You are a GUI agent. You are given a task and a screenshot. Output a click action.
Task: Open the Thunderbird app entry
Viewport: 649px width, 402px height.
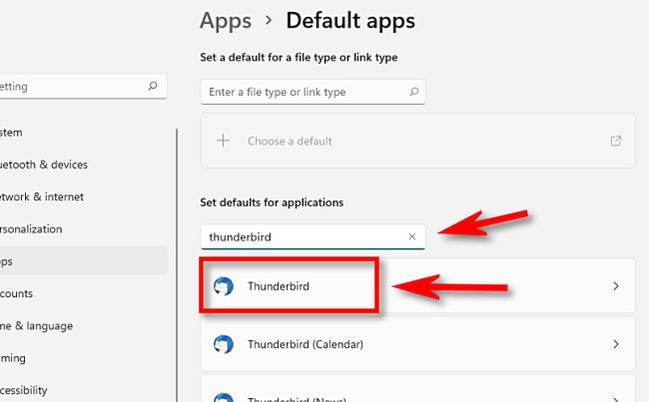(418, 286)
